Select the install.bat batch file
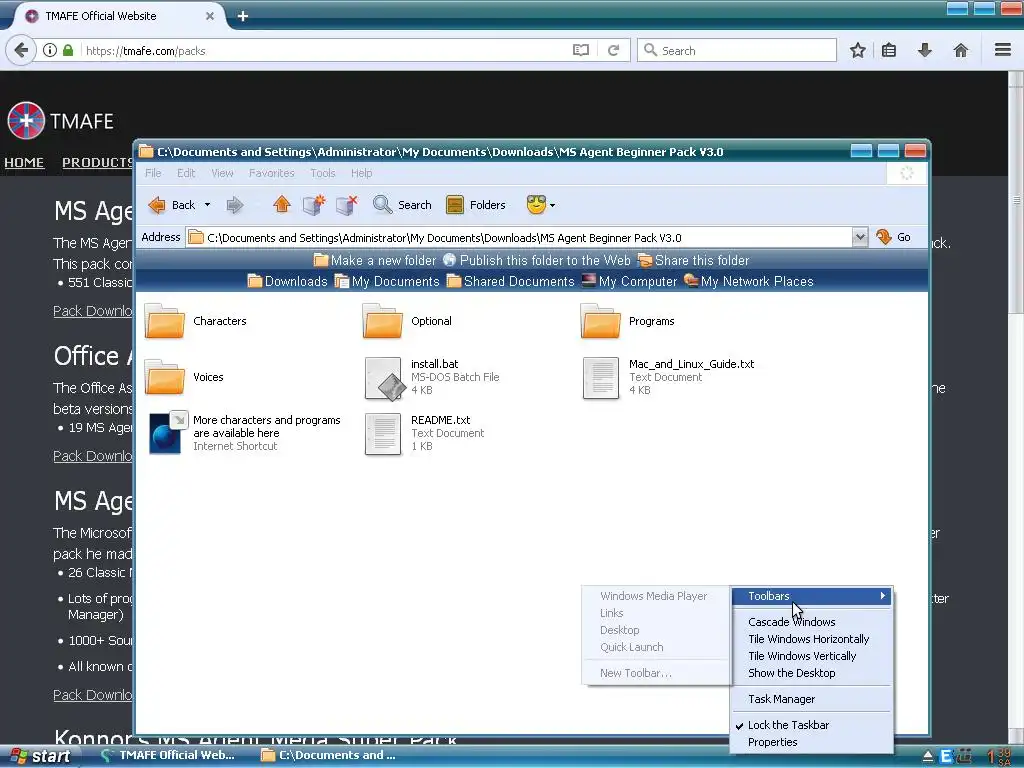 coord(432,377)
